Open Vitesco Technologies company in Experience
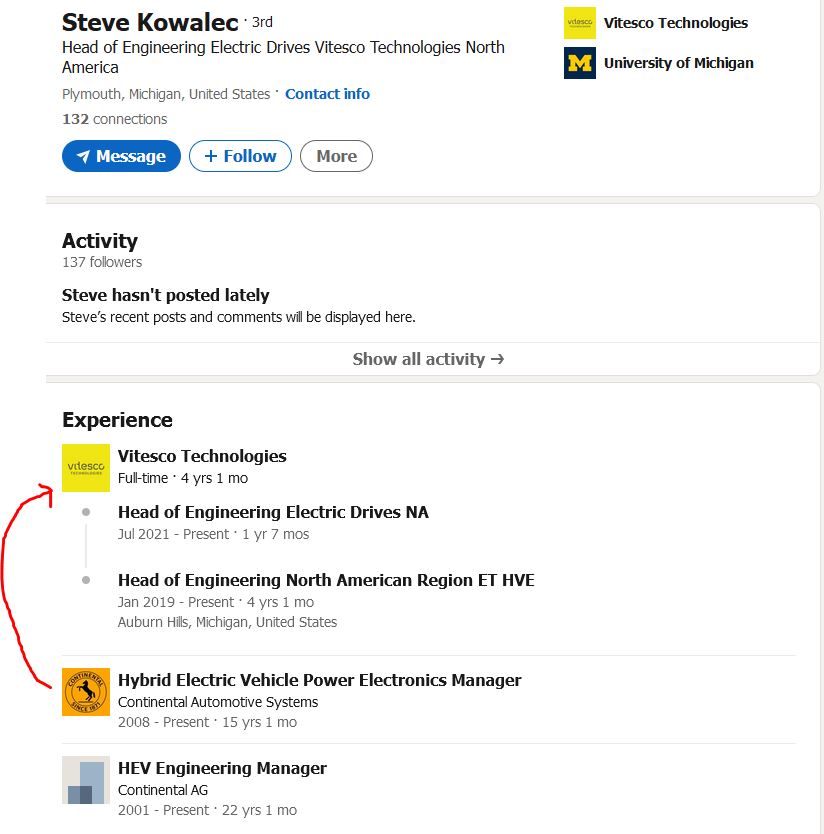Image resolution: width=824 pixels, height=834 pixels. click(202, 456)
